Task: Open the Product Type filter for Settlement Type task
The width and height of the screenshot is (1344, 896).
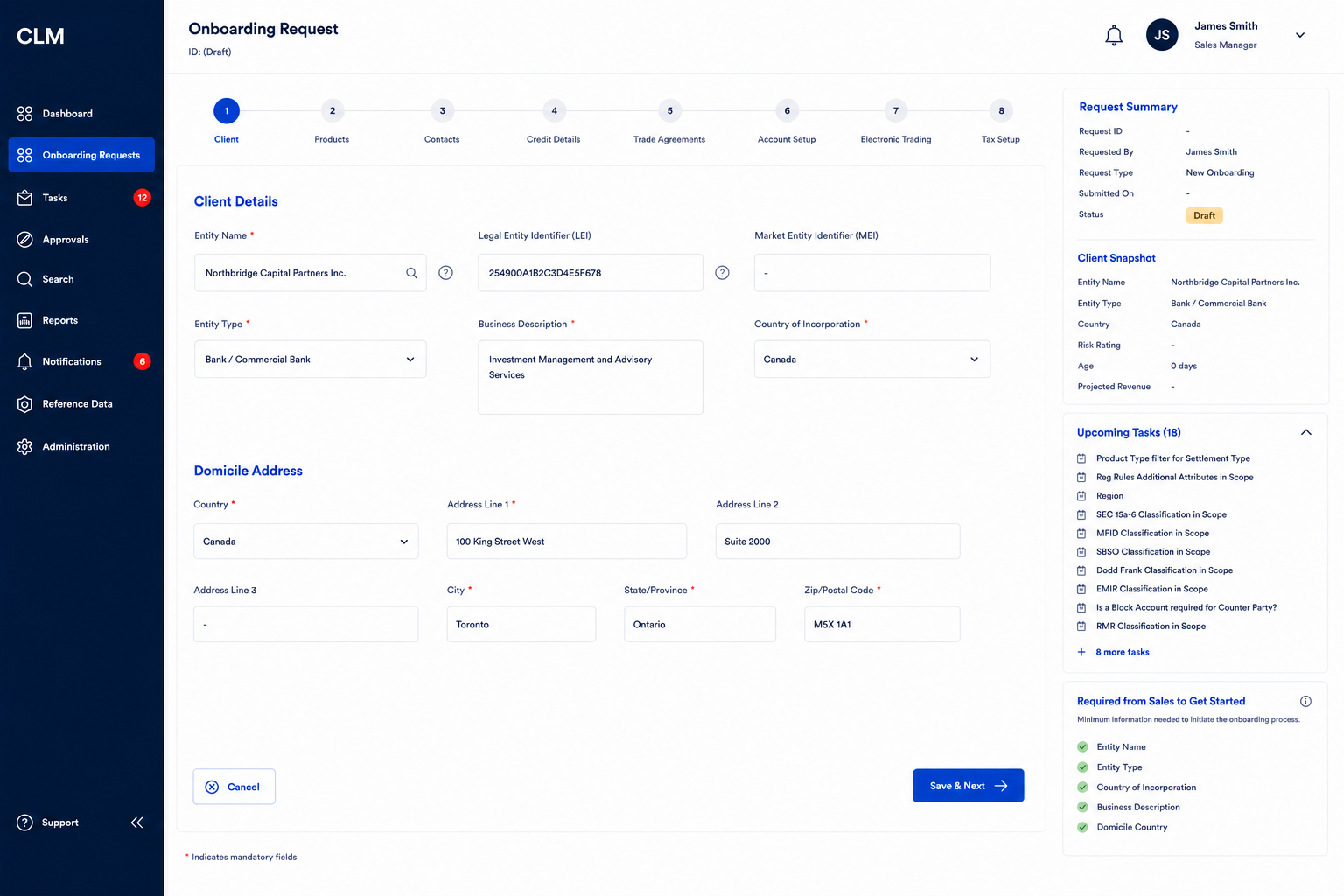Action: pos(1172,458)
